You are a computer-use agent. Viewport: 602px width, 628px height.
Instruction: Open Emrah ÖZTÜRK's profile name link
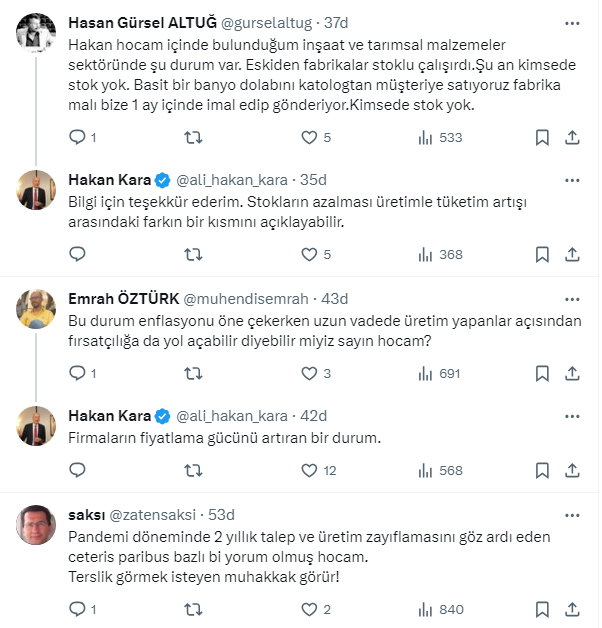[x=130, y=297]
